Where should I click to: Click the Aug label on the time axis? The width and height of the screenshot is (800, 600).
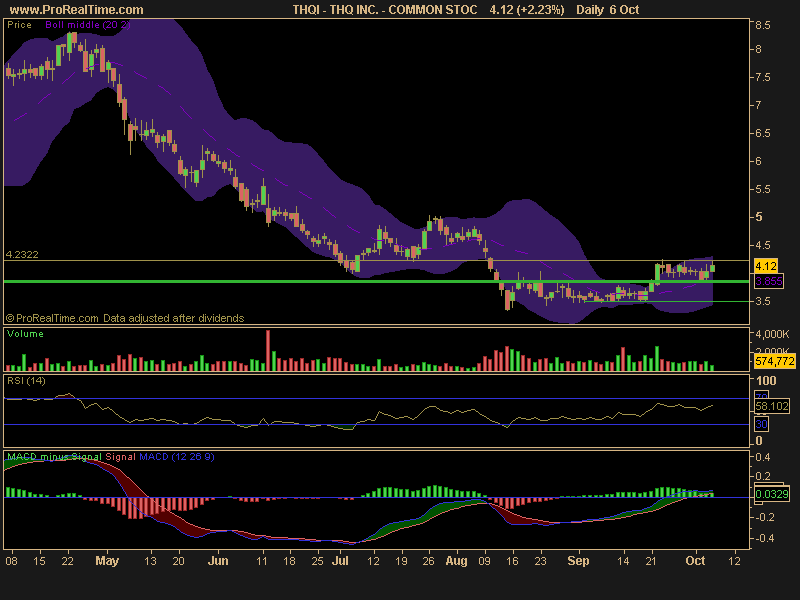(x=456, y=561)
